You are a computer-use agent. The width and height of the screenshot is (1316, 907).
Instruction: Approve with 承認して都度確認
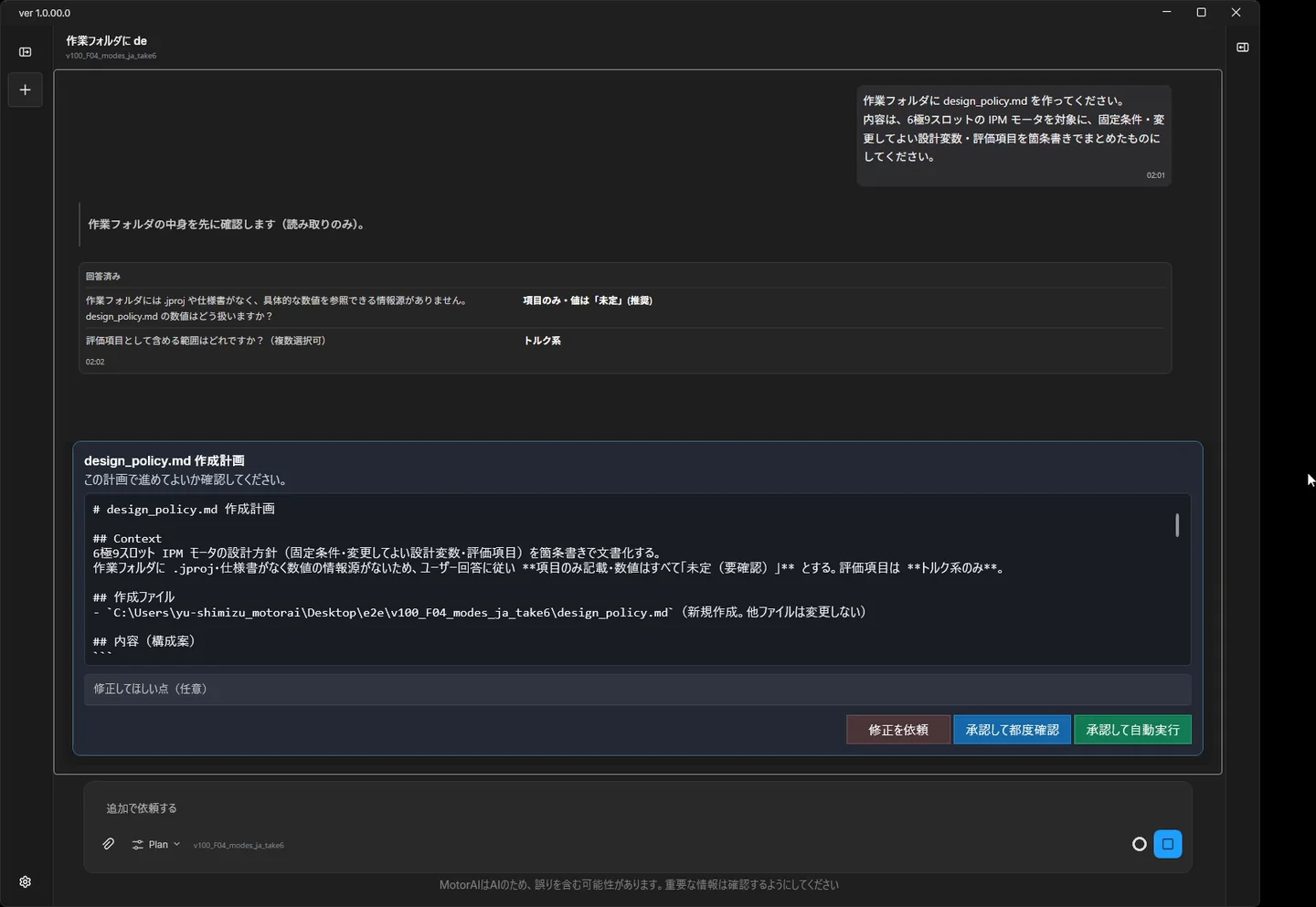(x=1013, y=730)
